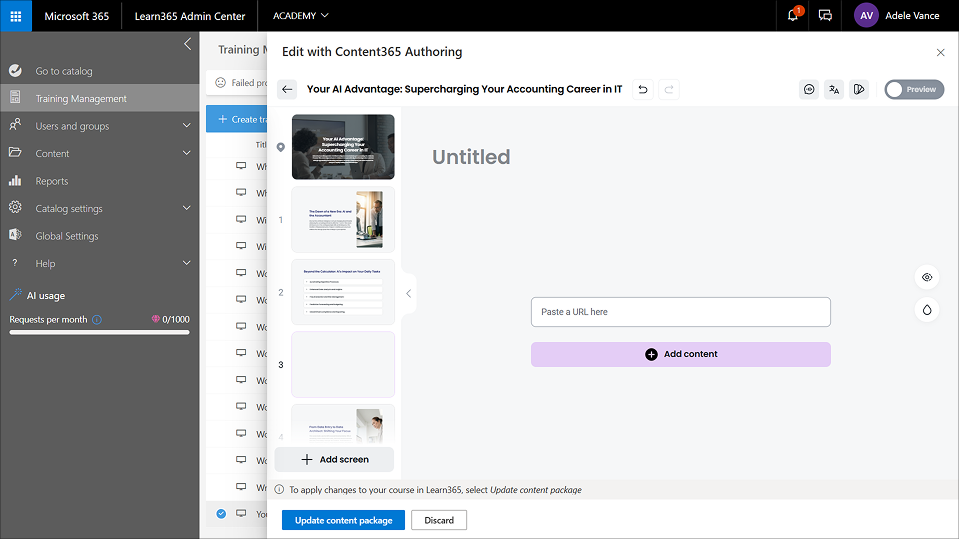
Task: Tick the selected course row checkbox
Action: click(221, 514)
